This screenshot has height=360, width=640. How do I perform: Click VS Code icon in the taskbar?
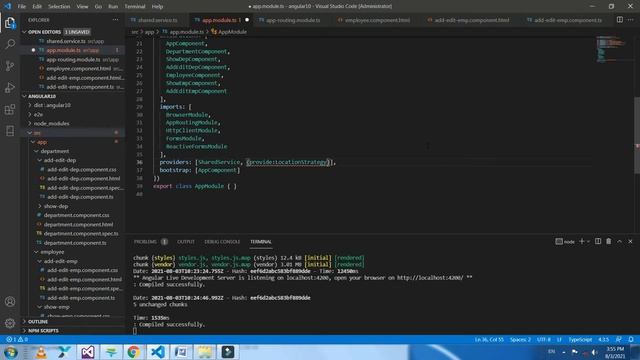[x=157, y=352]
